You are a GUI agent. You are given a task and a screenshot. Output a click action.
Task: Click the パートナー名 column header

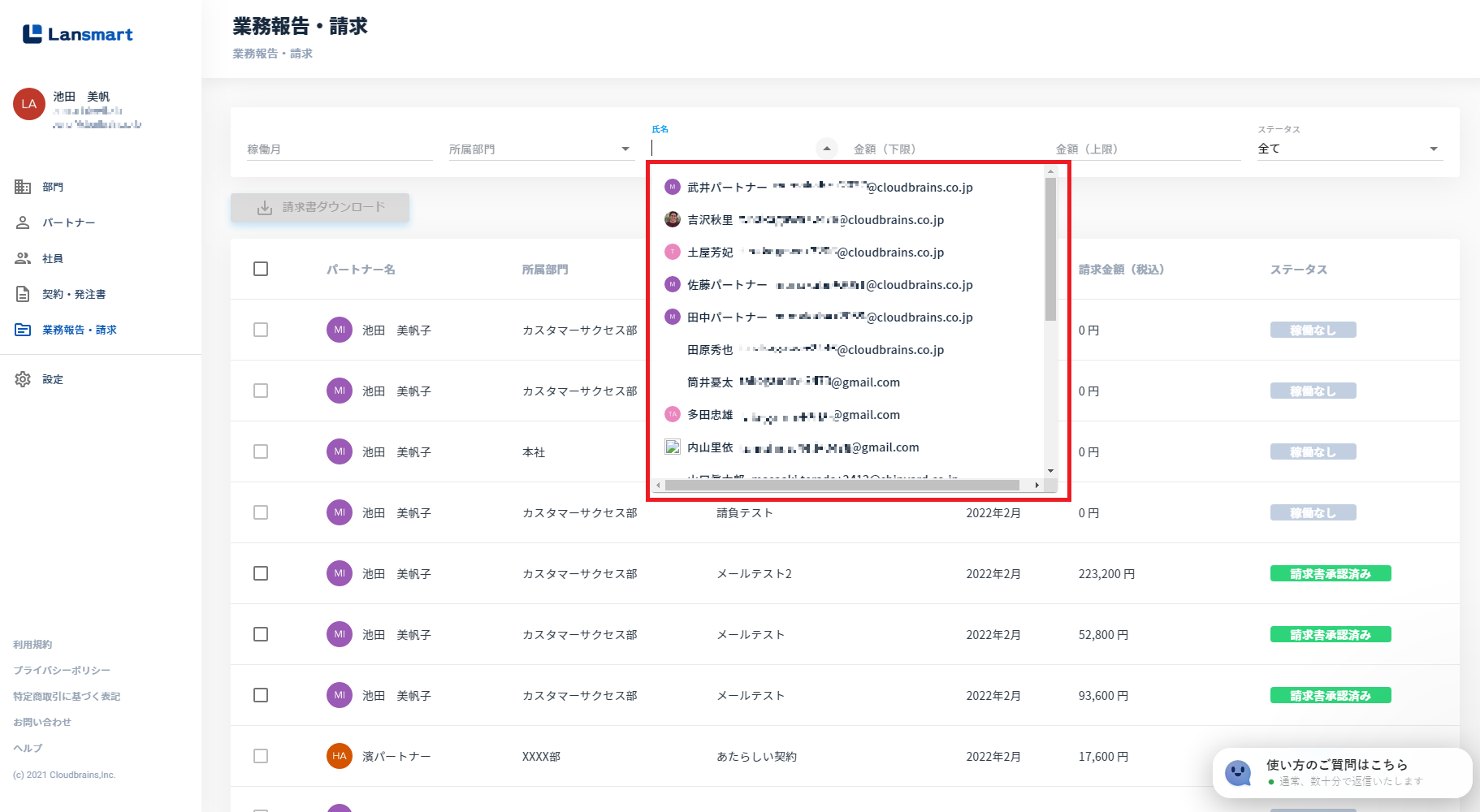point(361,270)
